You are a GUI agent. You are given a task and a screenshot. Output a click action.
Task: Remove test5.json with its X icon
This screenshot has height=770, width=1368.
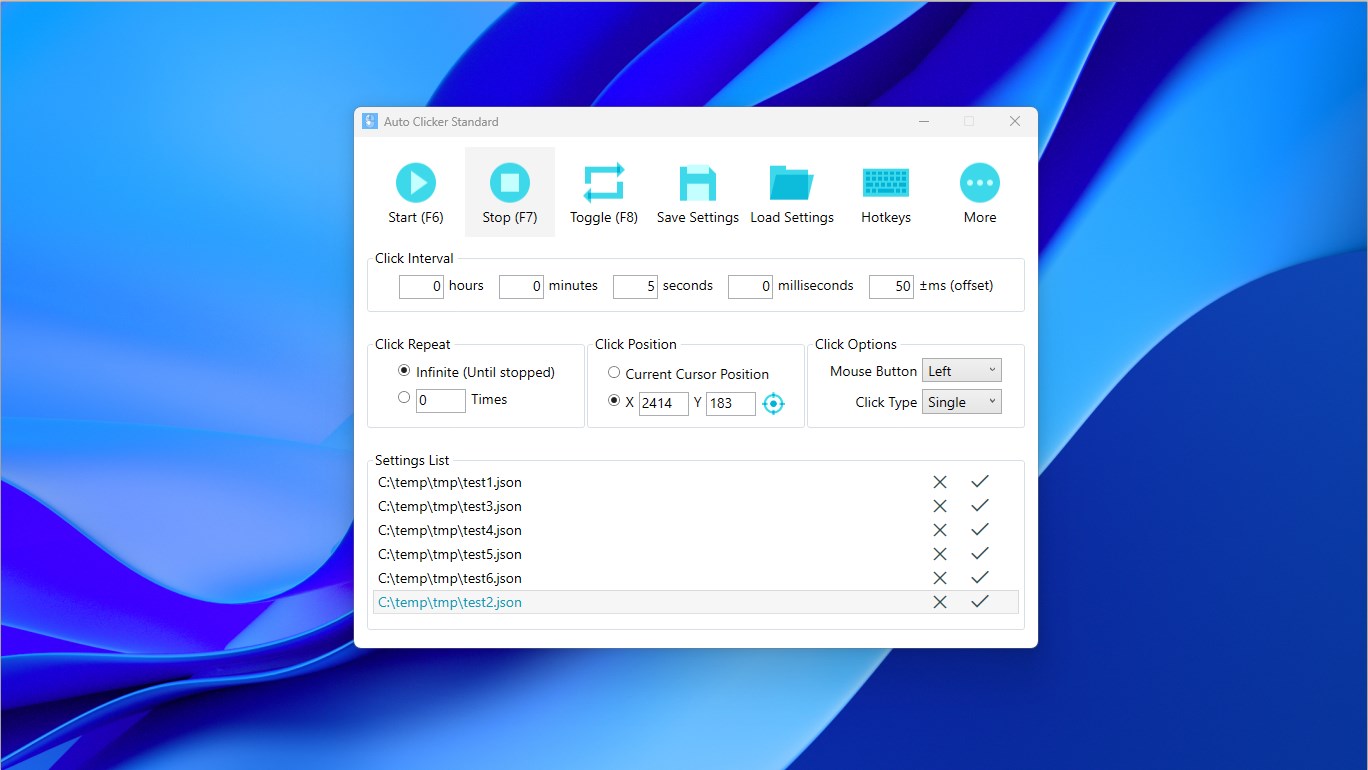tap(940, 554)
